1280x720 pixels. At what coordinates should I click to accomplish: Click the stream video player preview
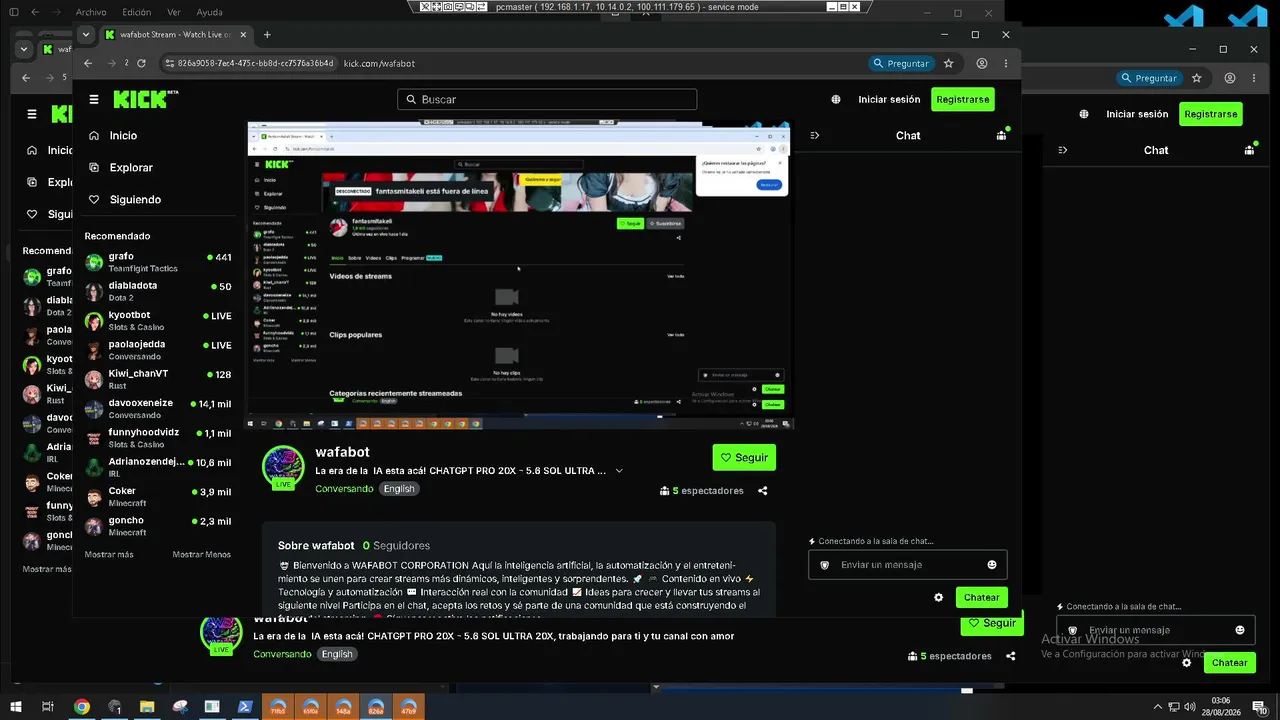coord(521,276)
